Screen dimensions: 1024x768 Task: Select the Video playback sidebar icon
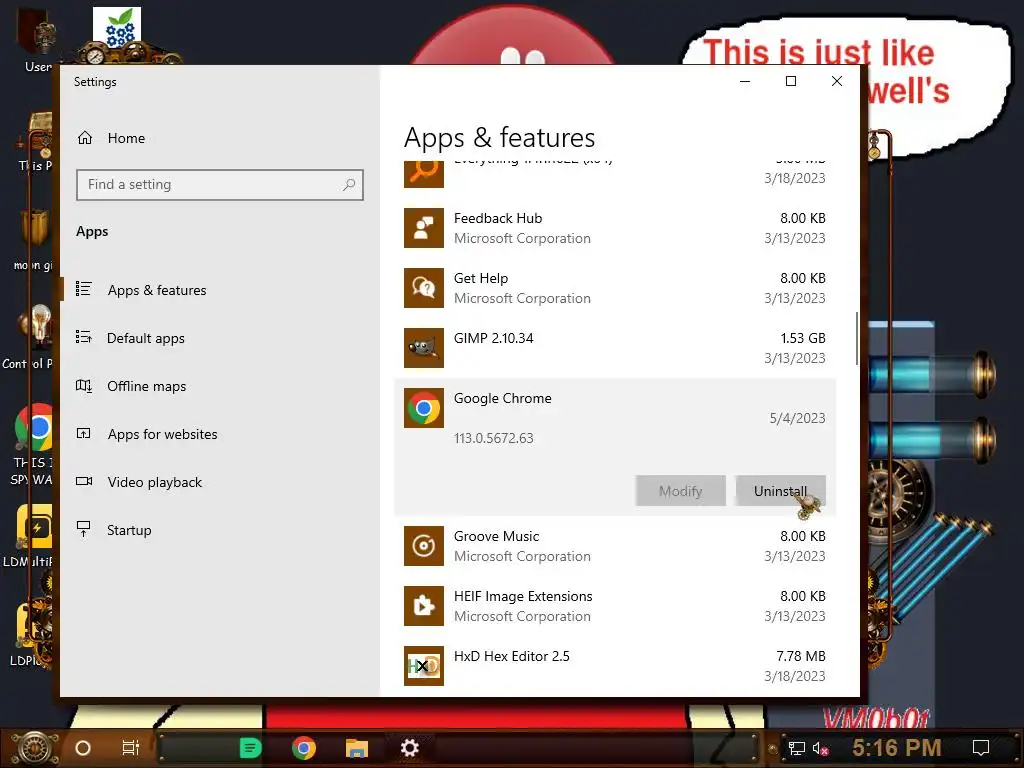[x=84, y=481]
